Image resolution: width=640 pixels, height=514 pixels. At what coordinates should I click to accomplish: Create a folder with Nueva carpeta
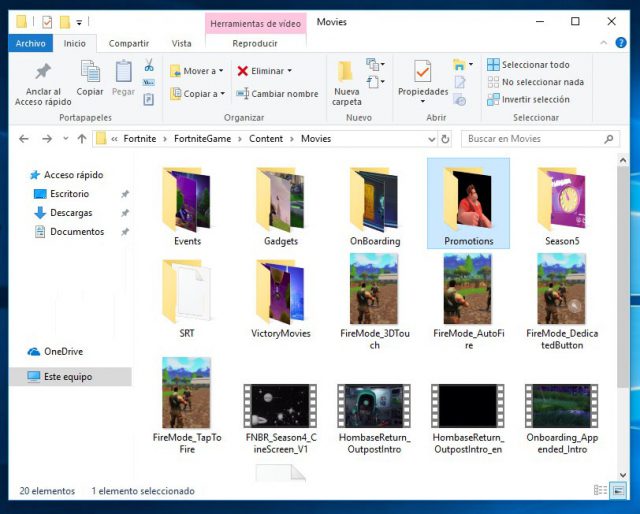click(x=346, y=82)
